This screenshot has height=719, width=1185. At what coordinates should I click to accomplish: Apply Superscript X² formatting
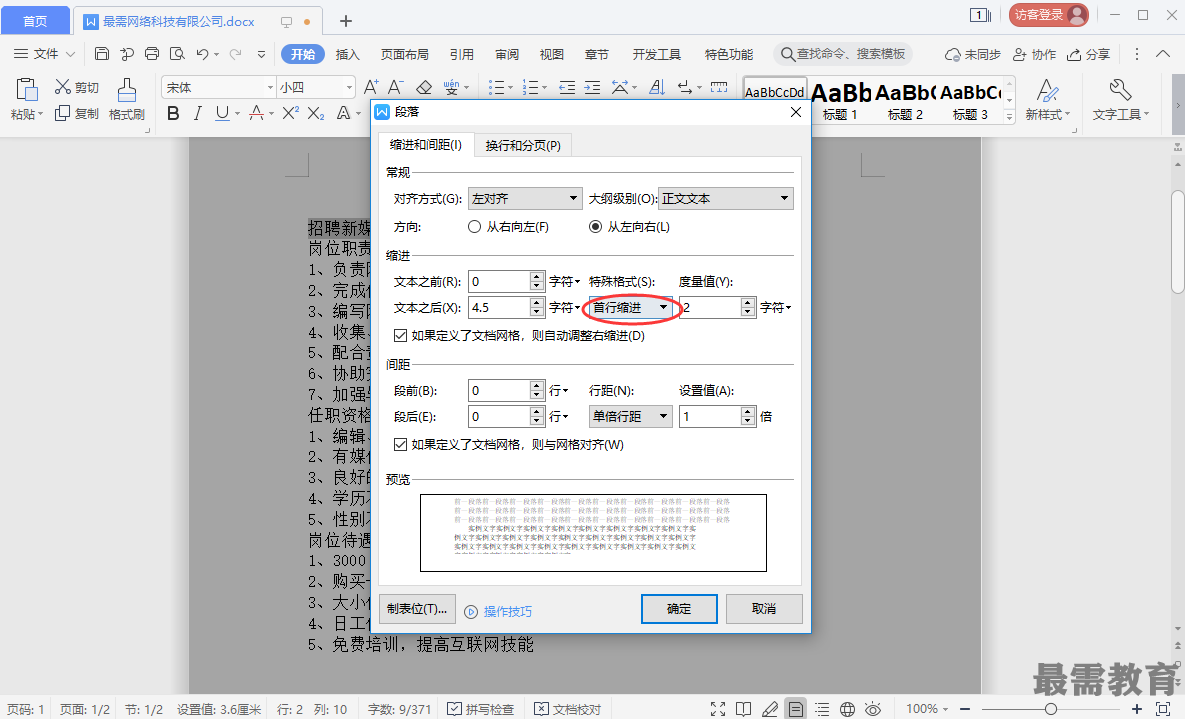[x=290, y=113]
